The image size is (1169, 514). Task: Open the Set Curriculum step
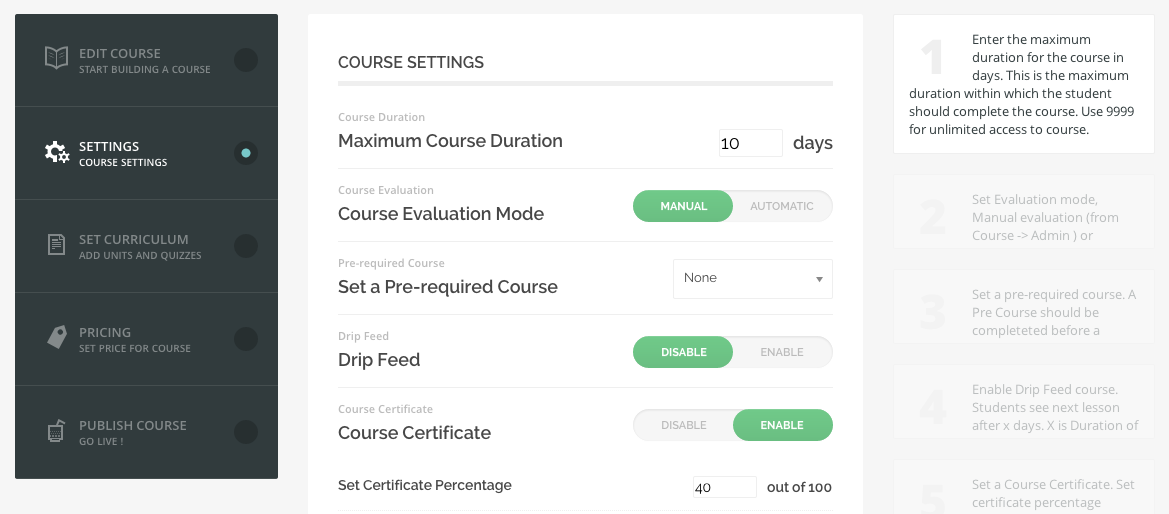(x=146, y=246)
